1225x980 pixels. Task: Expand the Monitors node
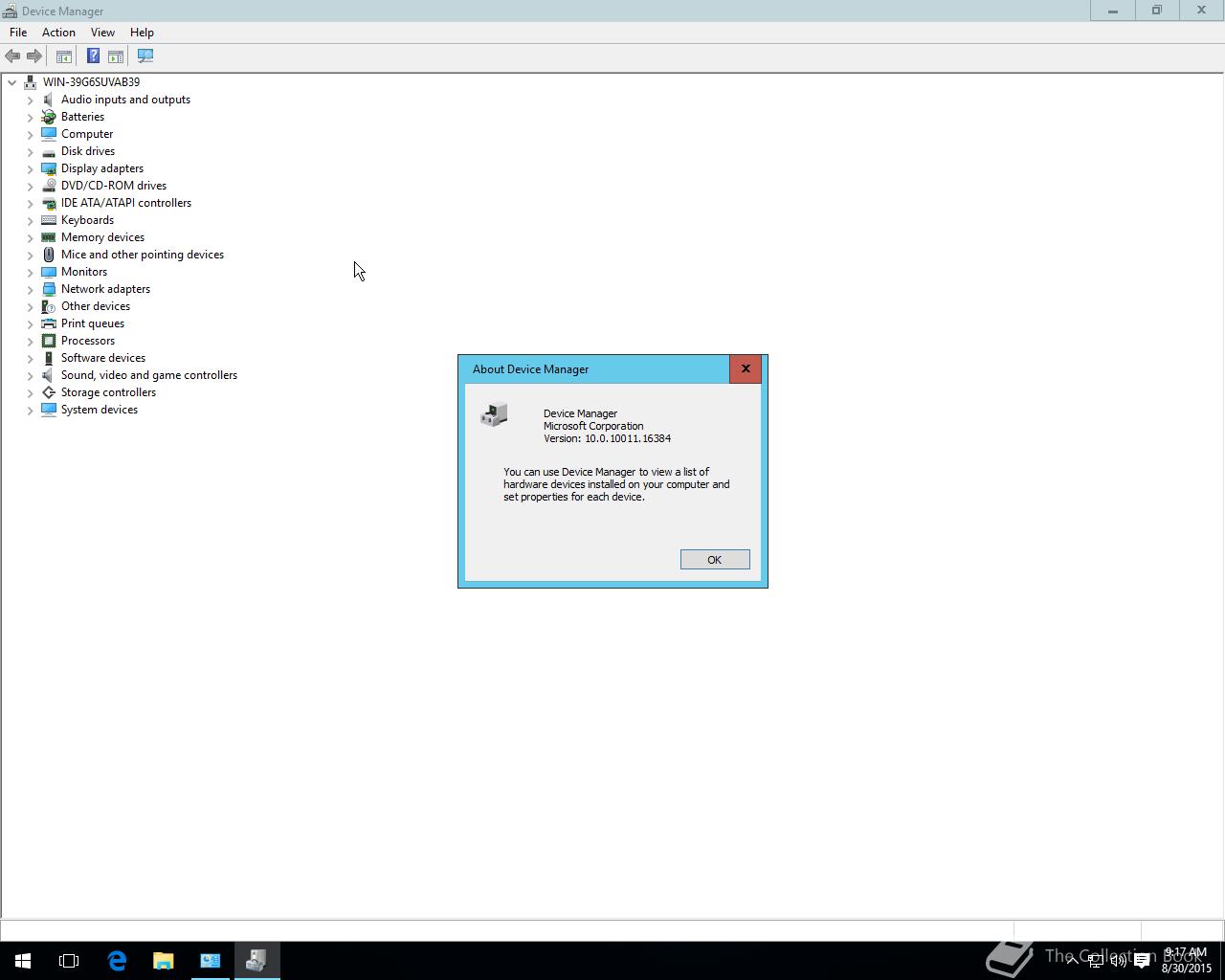[x=31, y=272]
